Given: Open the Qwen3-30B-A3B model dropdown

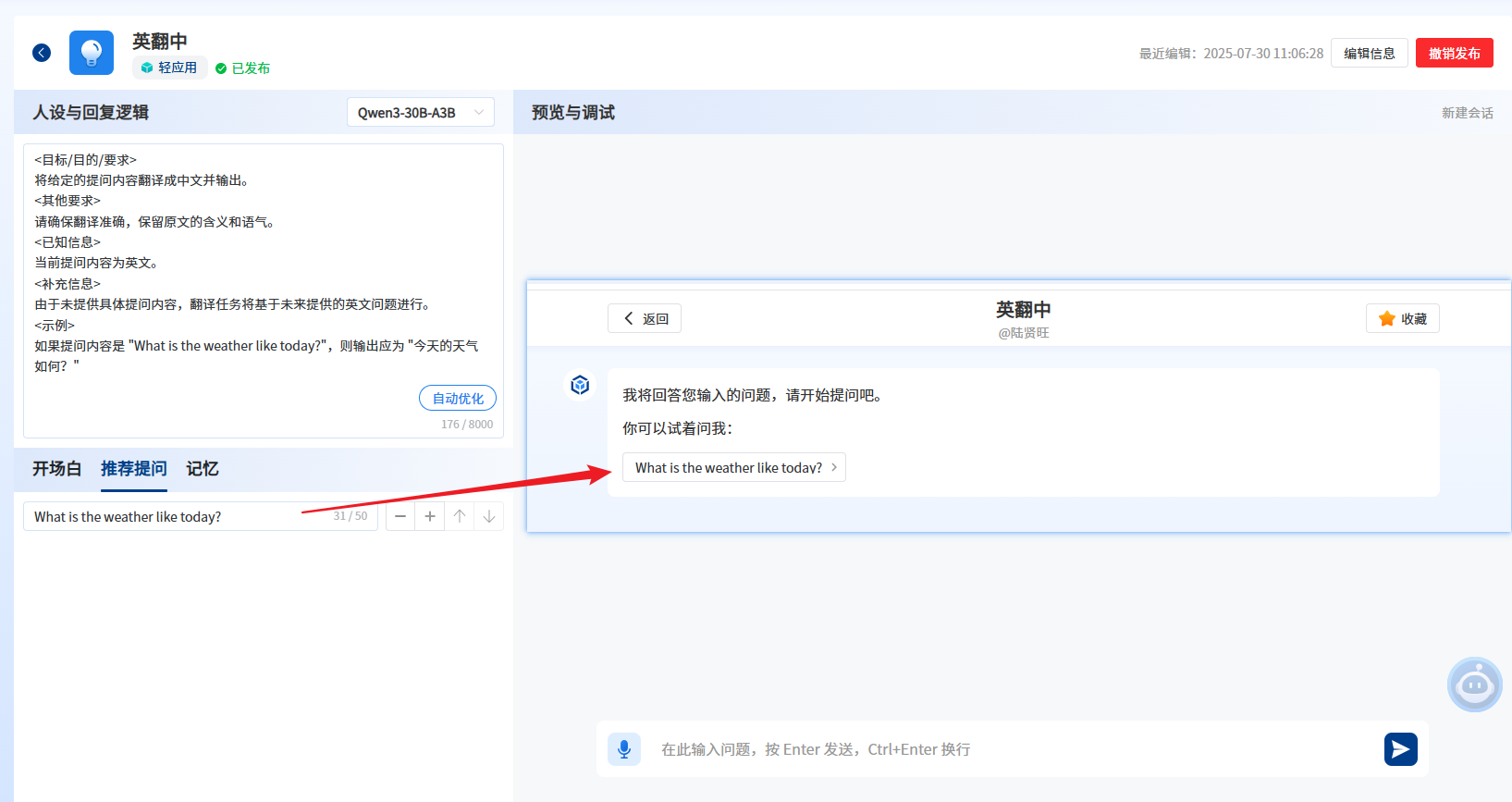Looking at the screenshot, I should pyautogui.click(x=421, y=112).
